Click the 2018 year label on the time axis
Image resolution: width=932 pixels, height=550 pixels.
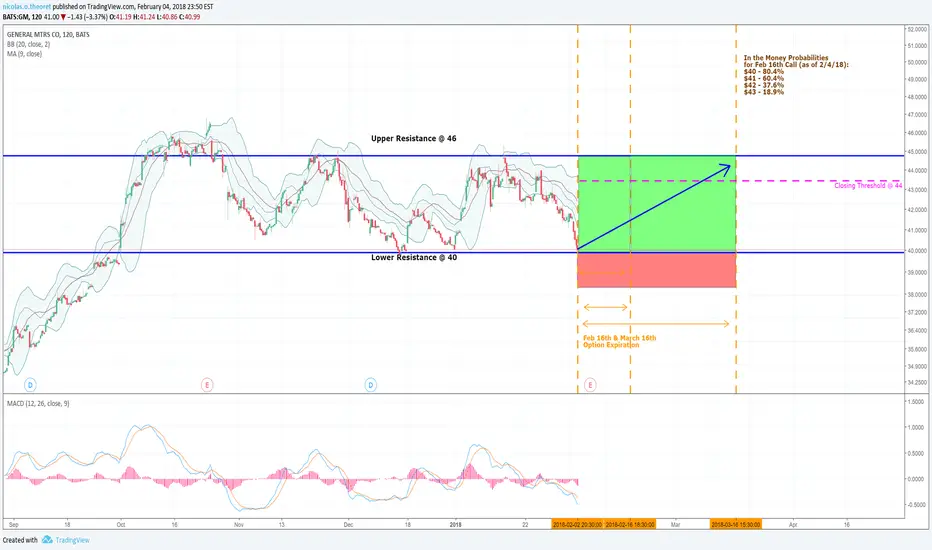[456, 524]
